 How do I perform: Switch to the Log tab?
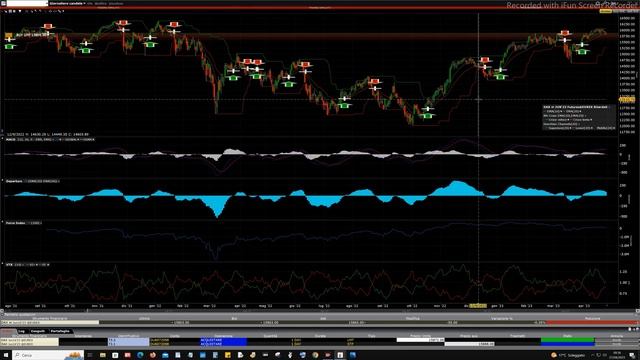click(x=22, y=331)
